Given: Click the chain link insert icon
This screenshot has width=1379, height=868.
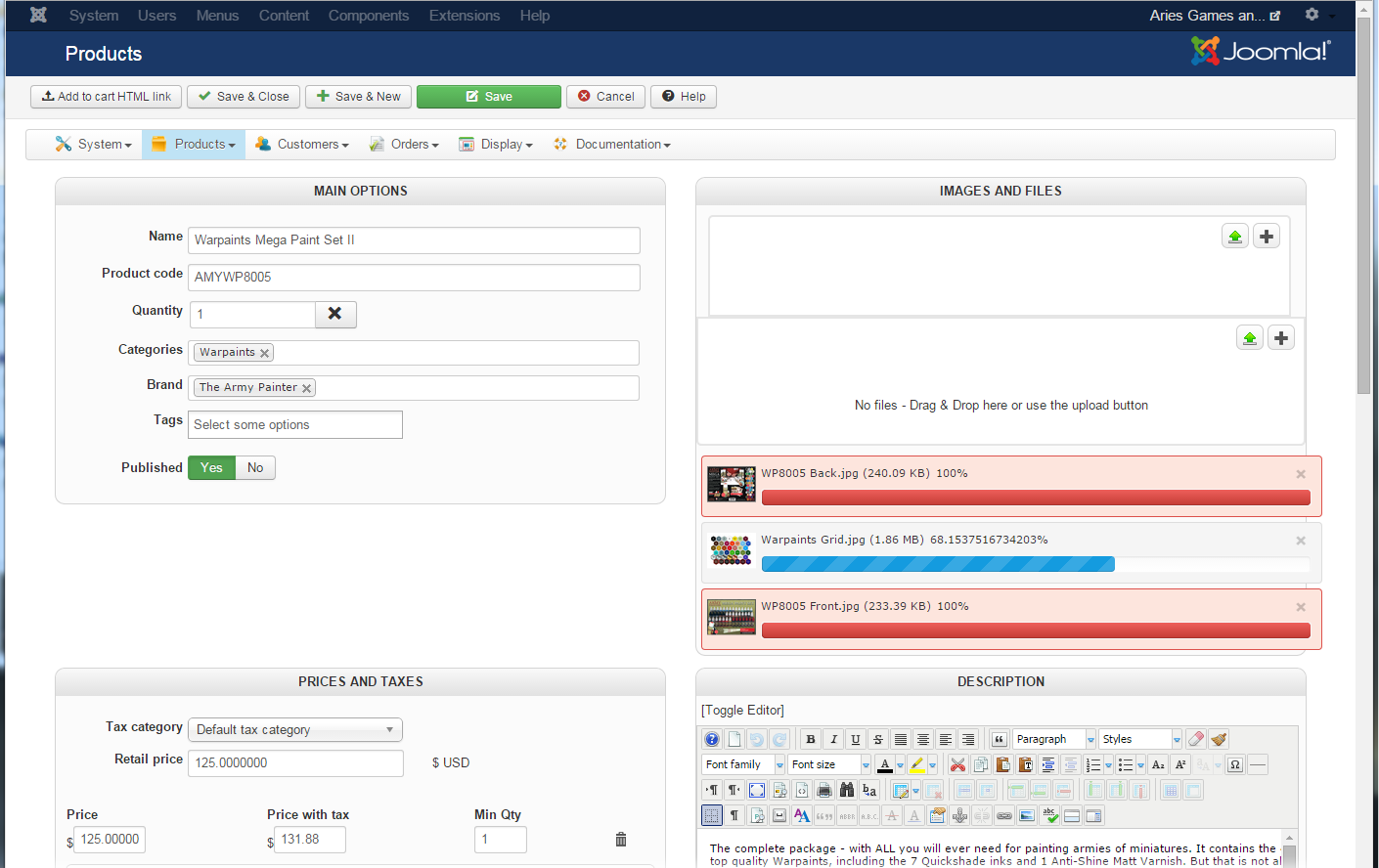Looking at the screenshot, I should click(1004, 815).
